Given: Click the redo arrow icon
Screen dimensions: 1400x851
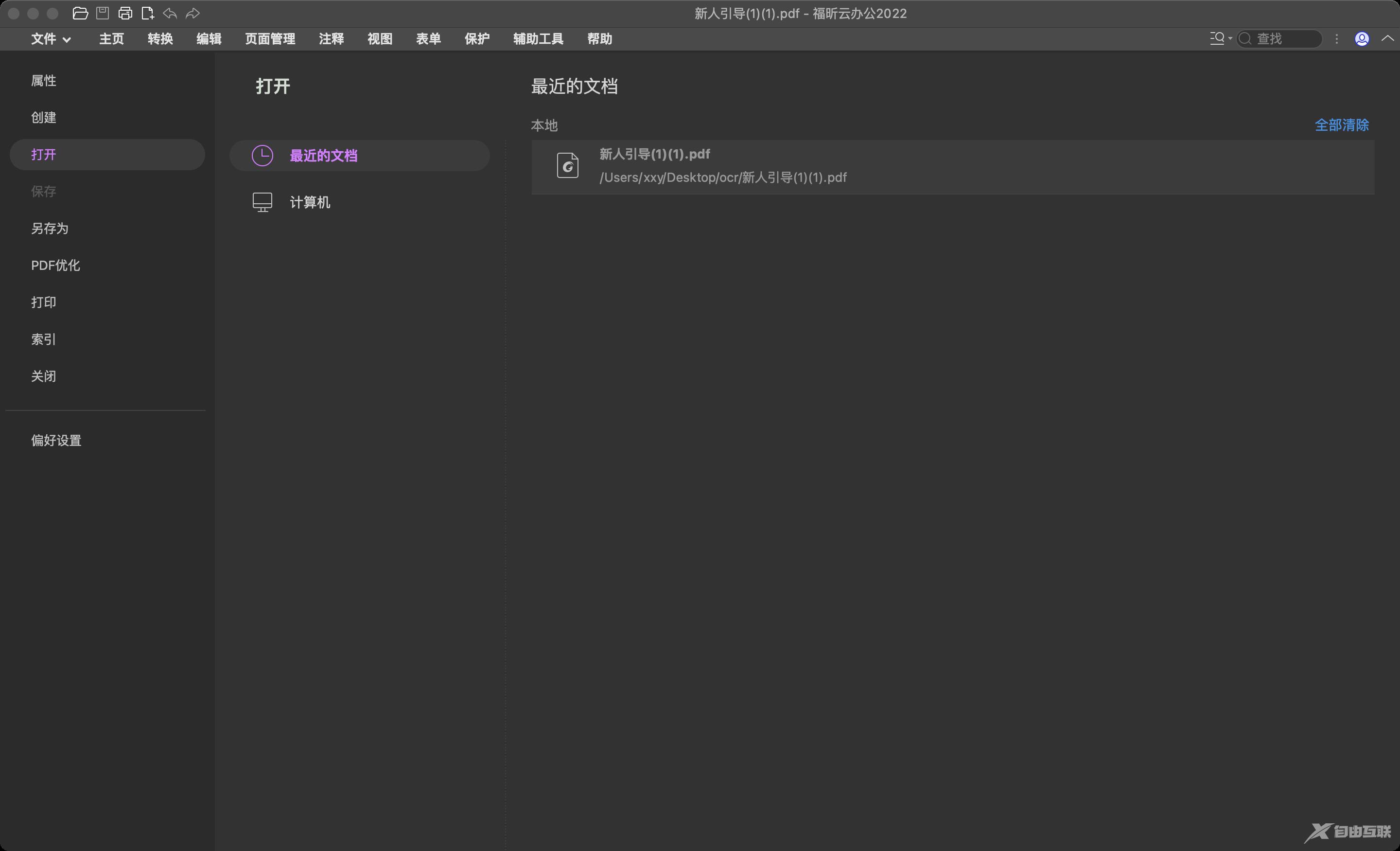Looking at the screenshot, I should pyautogui.click(x=192, y=13).
